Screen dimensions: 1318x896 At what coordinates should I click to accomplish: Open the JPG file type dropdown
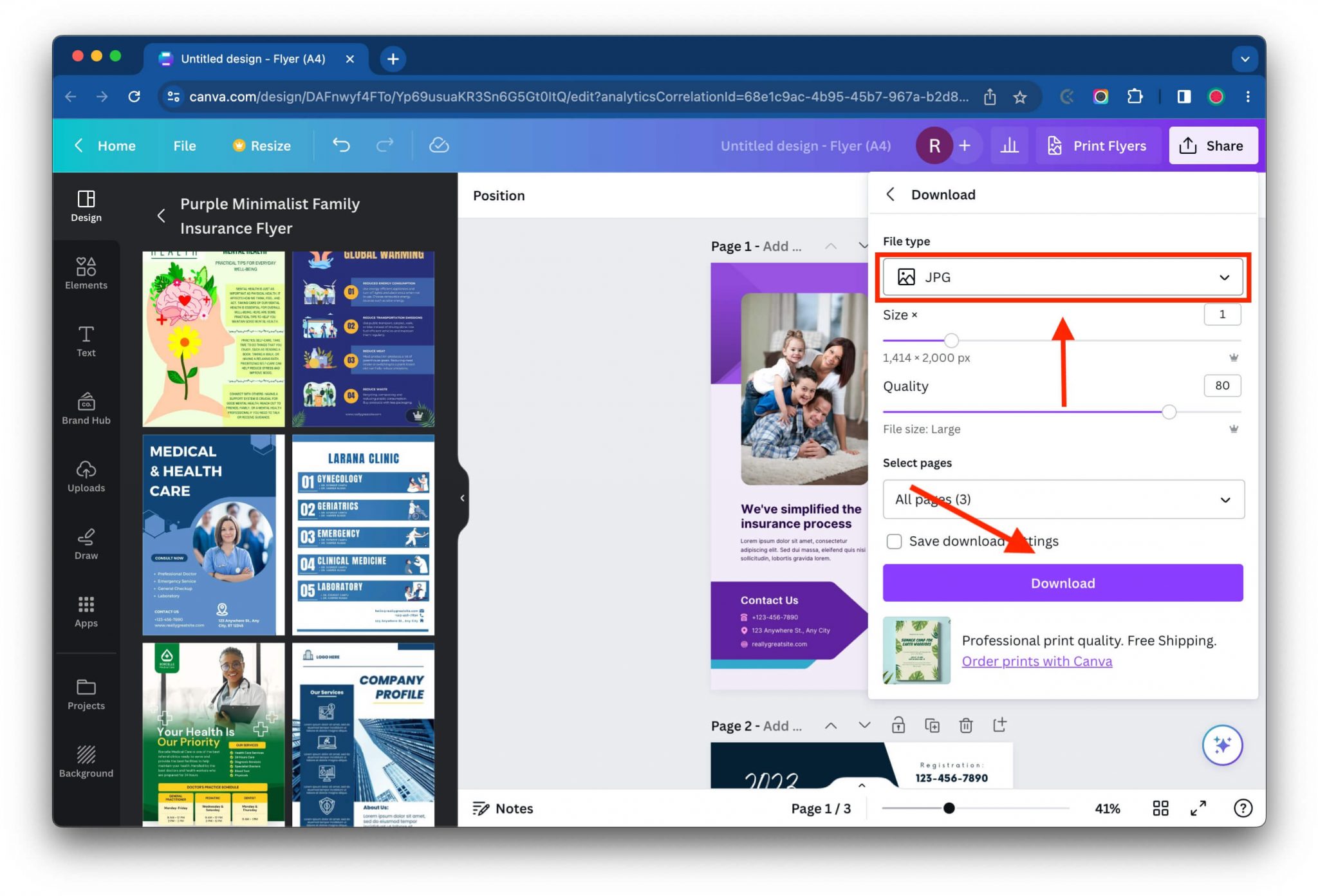(1063, 277)
